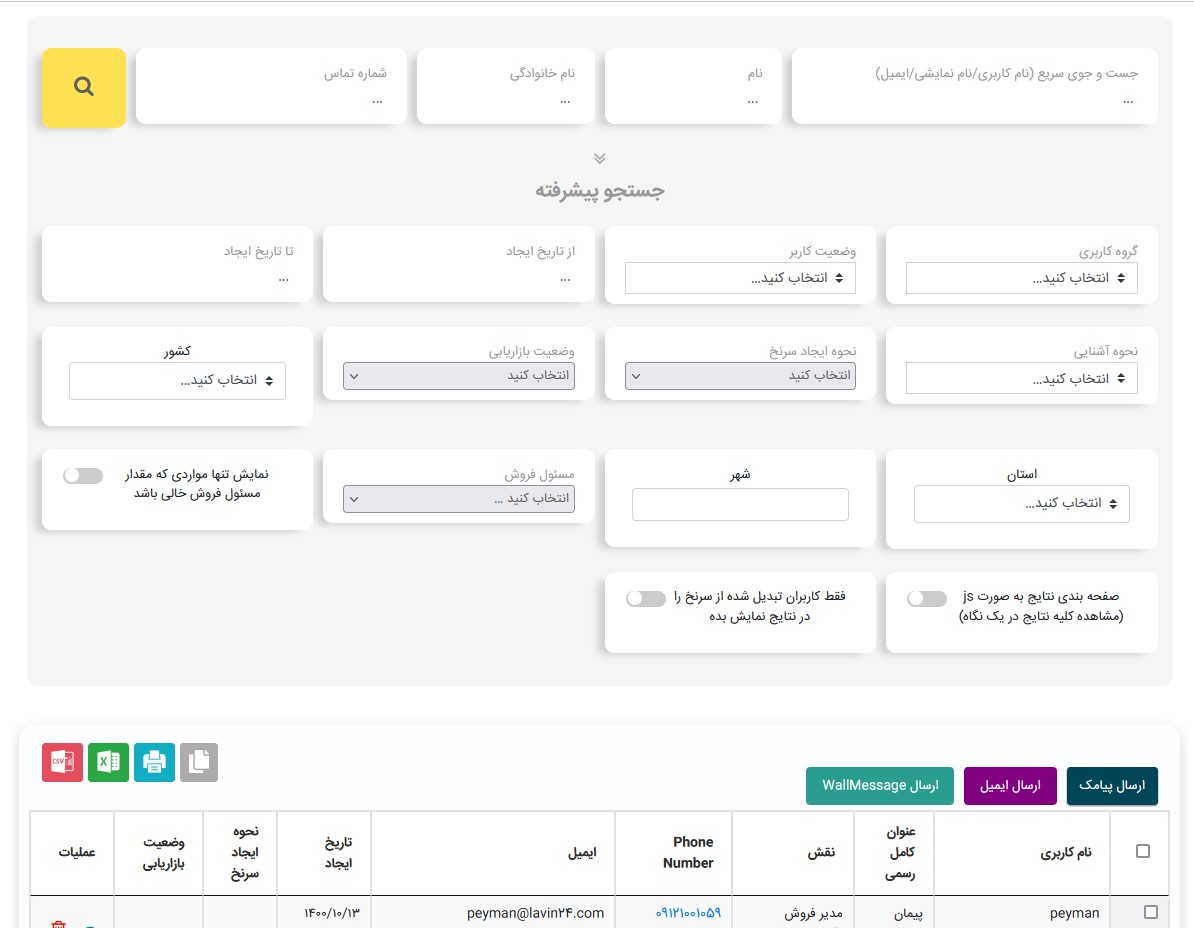Copy table data to clipboard

[199, 763]
